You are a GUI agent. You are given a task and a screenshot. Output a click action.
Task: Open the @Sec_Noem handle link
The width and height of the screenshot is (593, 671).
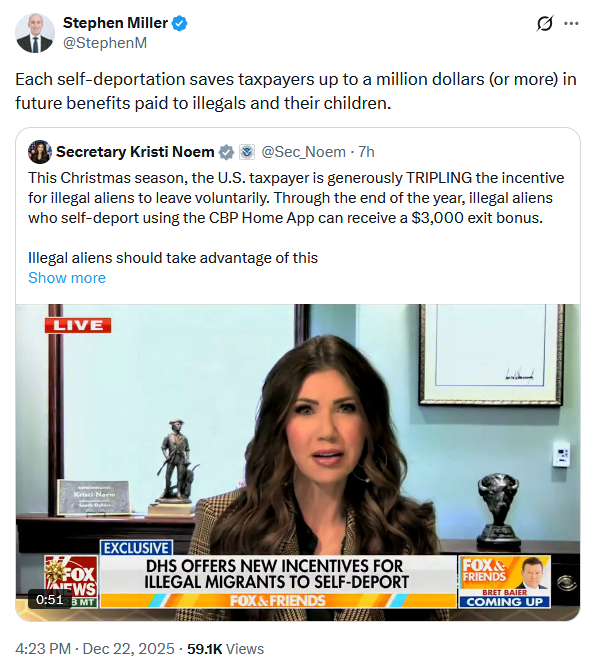click(303, 152)
